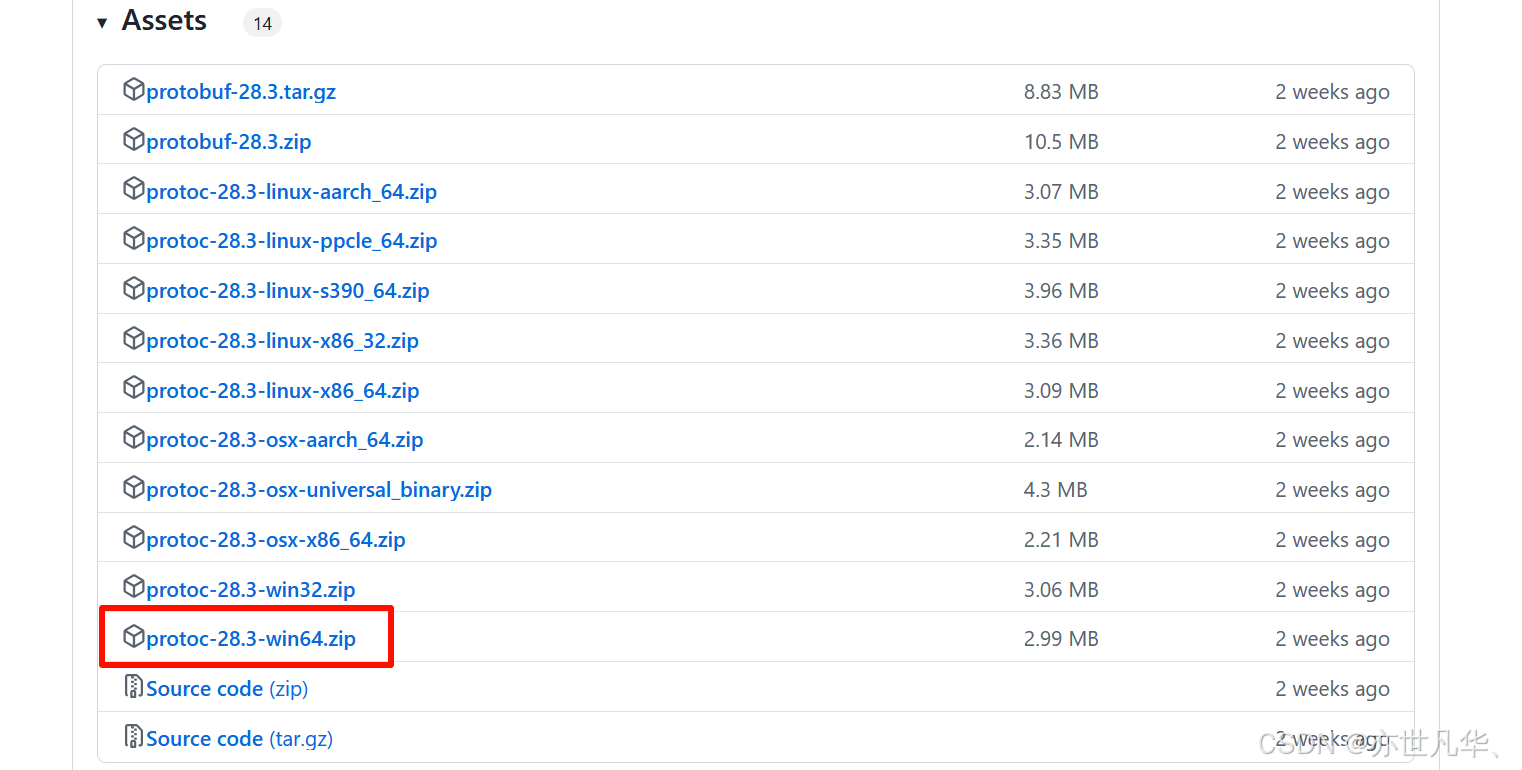
Task: Click the 10.5 MB file size
Action: tap(1061, 142)
